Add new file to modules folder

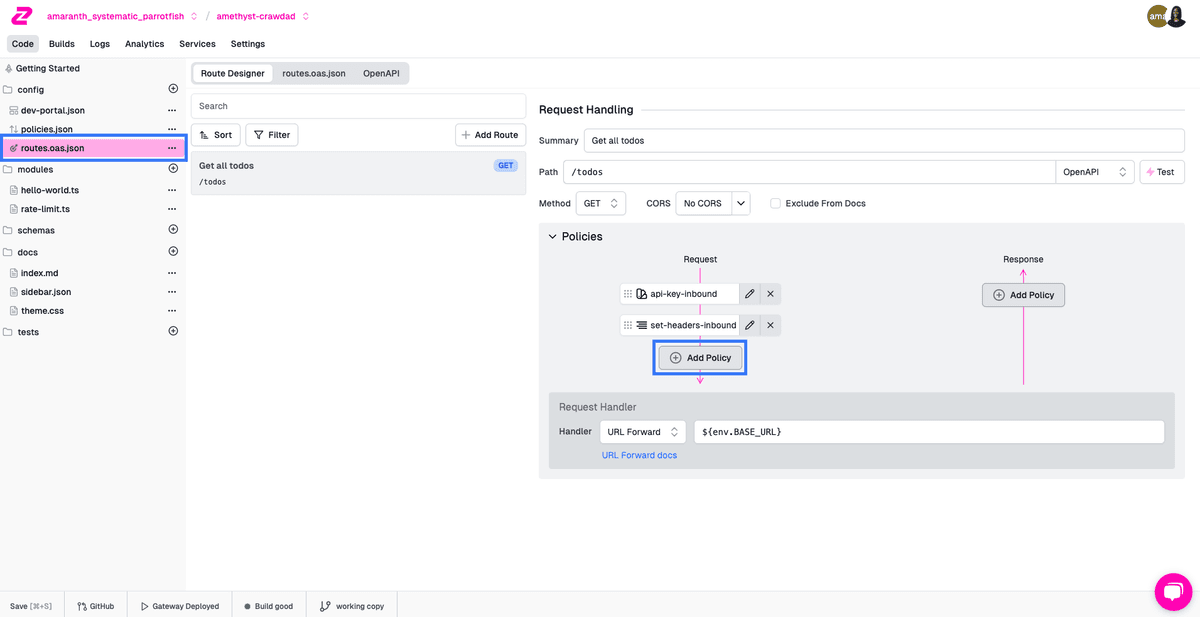173,169
